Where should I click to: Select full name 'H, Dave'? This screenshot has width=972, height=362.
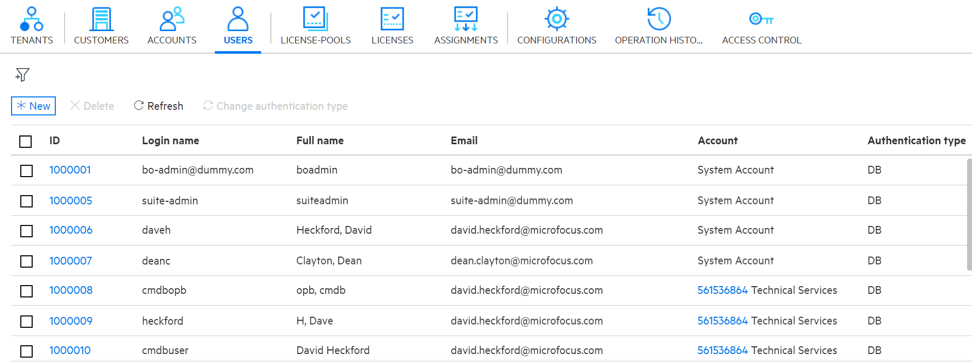316,320
